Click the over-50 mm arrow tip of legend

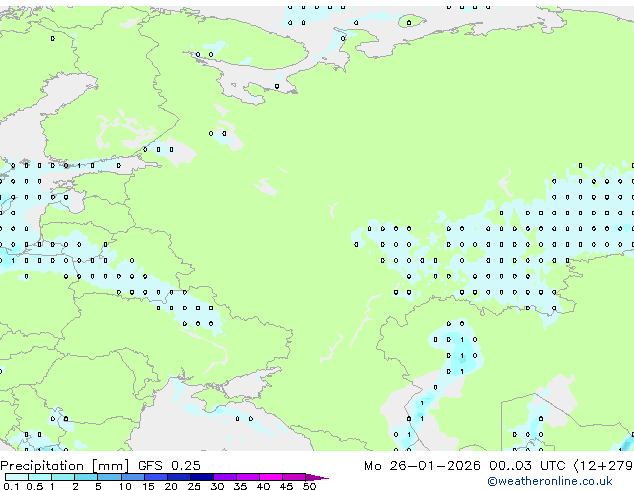(x=317, y=477)
